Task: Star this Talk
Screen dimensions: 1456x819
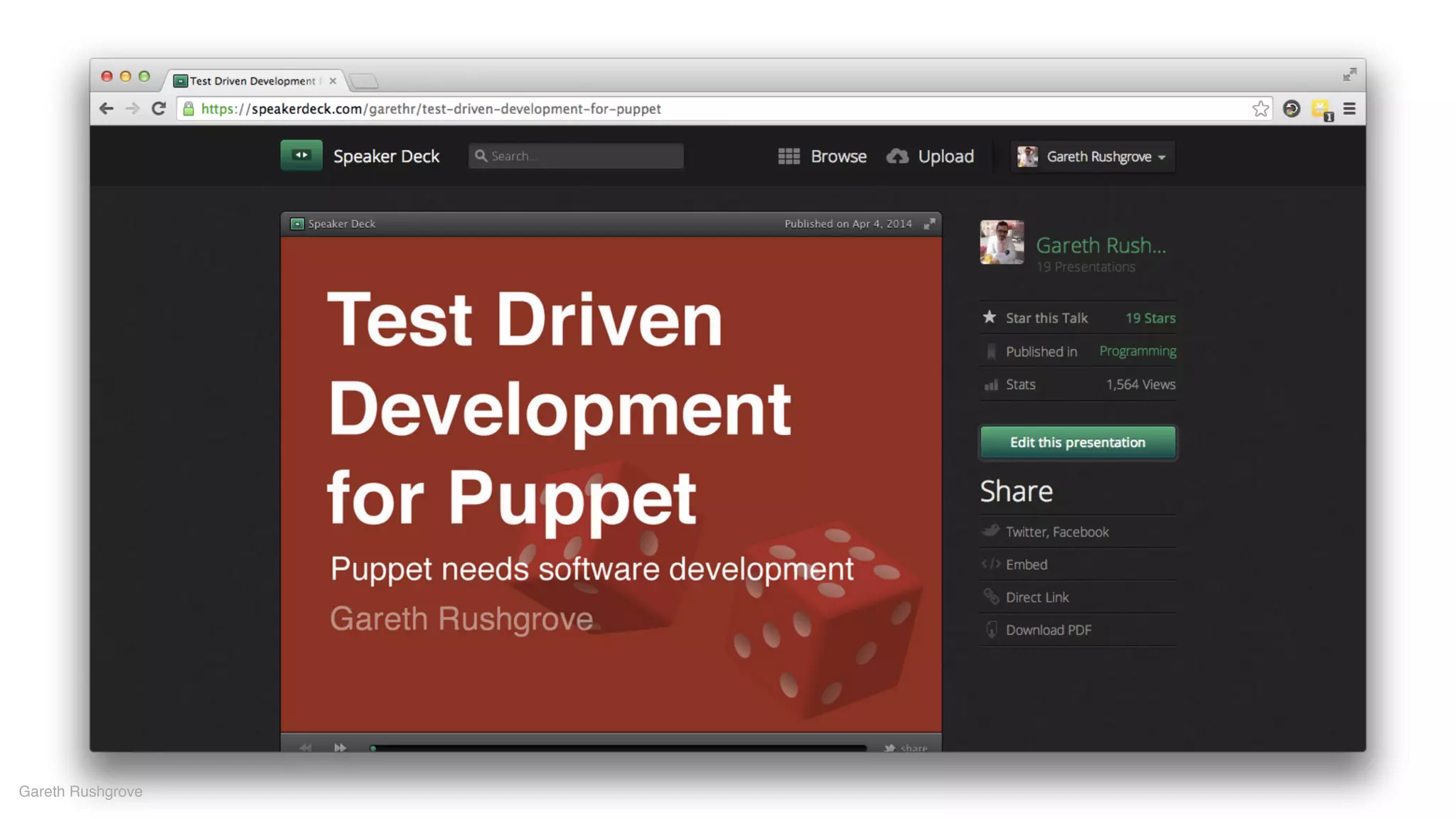Action: [x=1046, y=318]
